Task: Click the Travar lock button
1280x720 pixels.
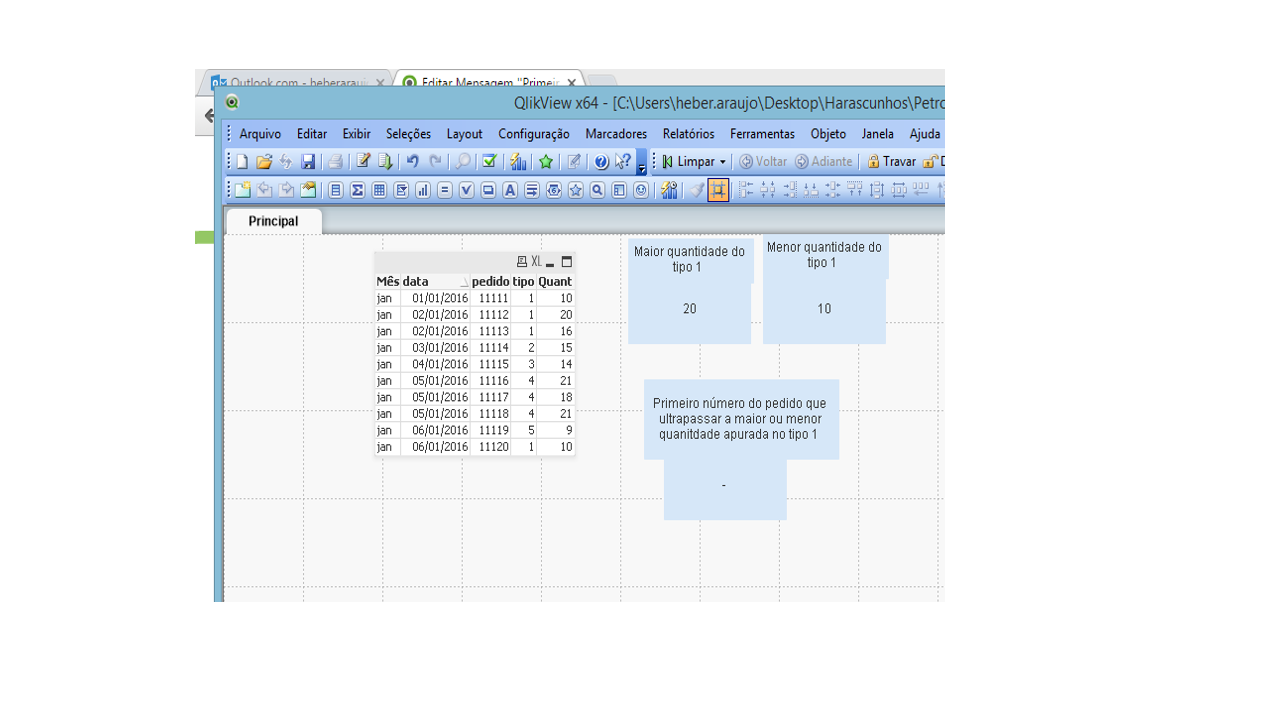Action: (891, 161)
